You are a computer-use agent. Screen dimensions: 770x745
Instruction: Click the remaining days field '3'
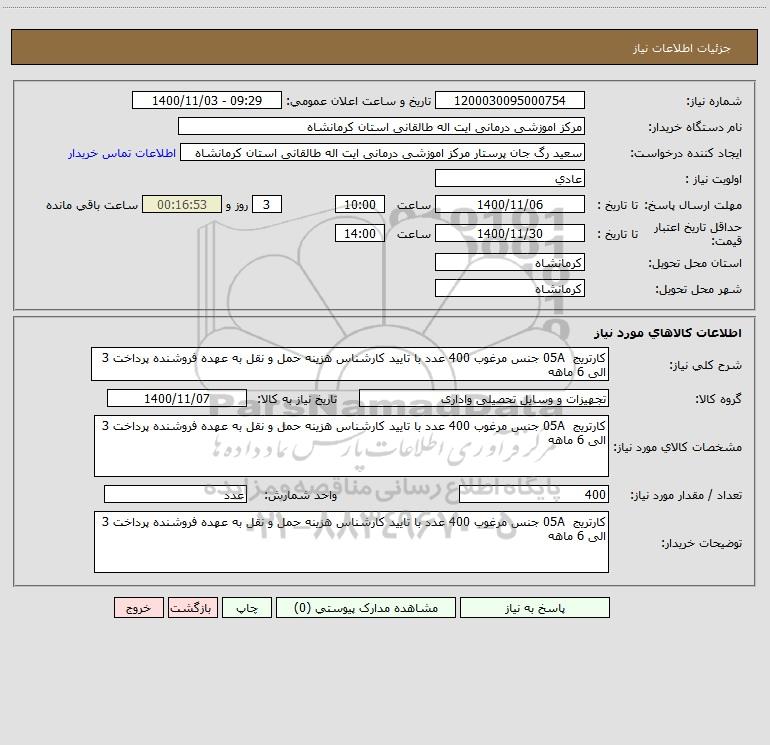[x=267, y=204]
